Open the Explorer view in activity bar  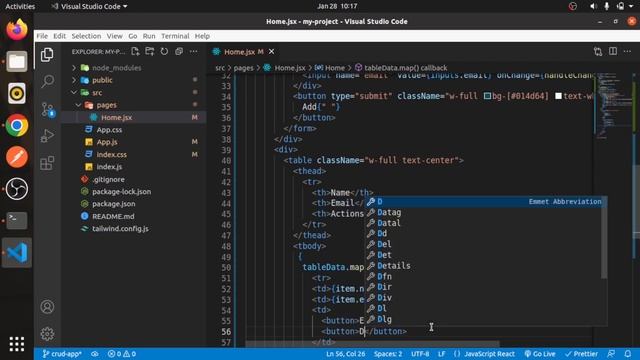click(x=47, y=55)
